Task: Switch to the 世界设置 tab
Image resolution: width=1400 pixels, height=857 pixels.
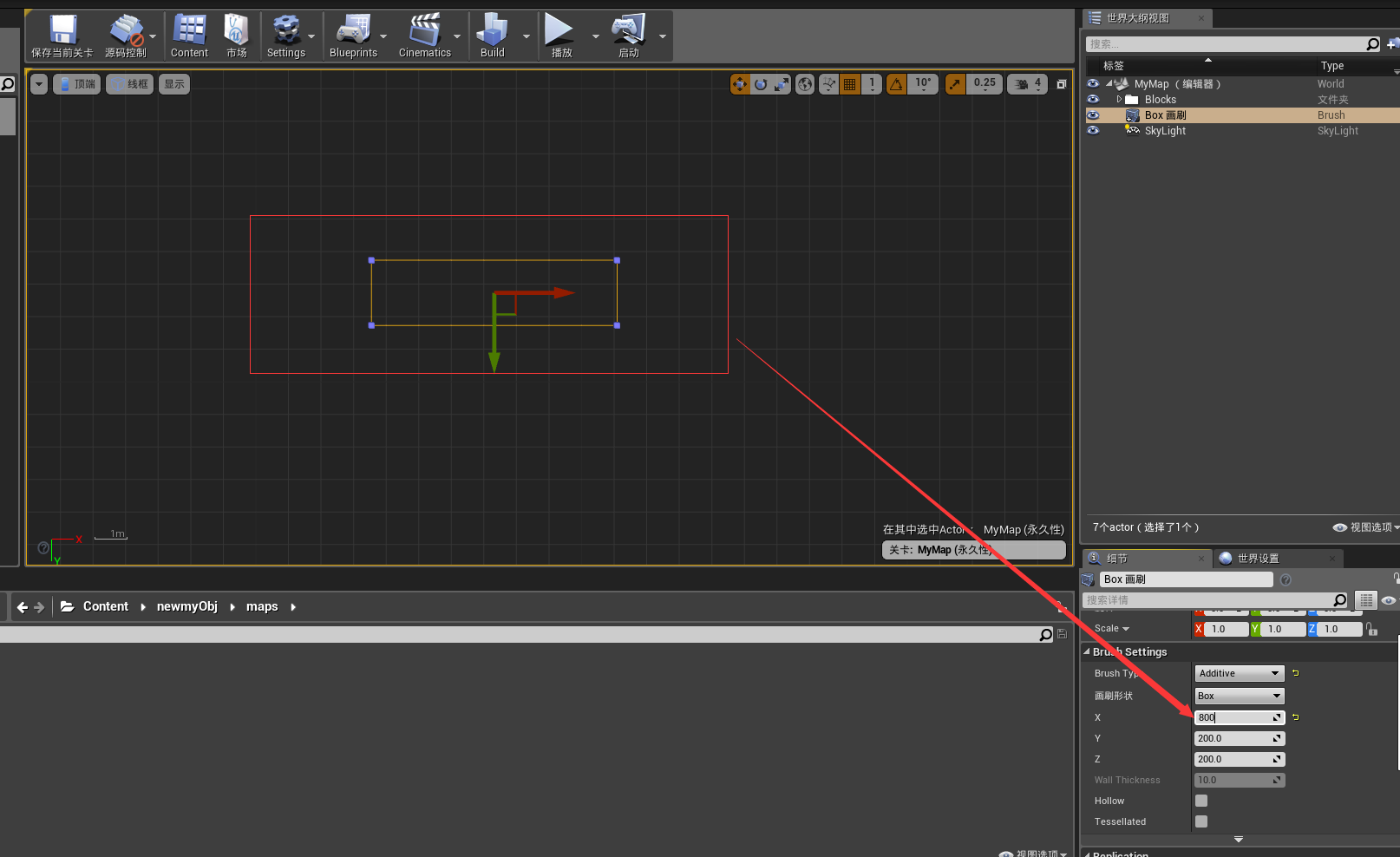Action: coord(1259,558)
